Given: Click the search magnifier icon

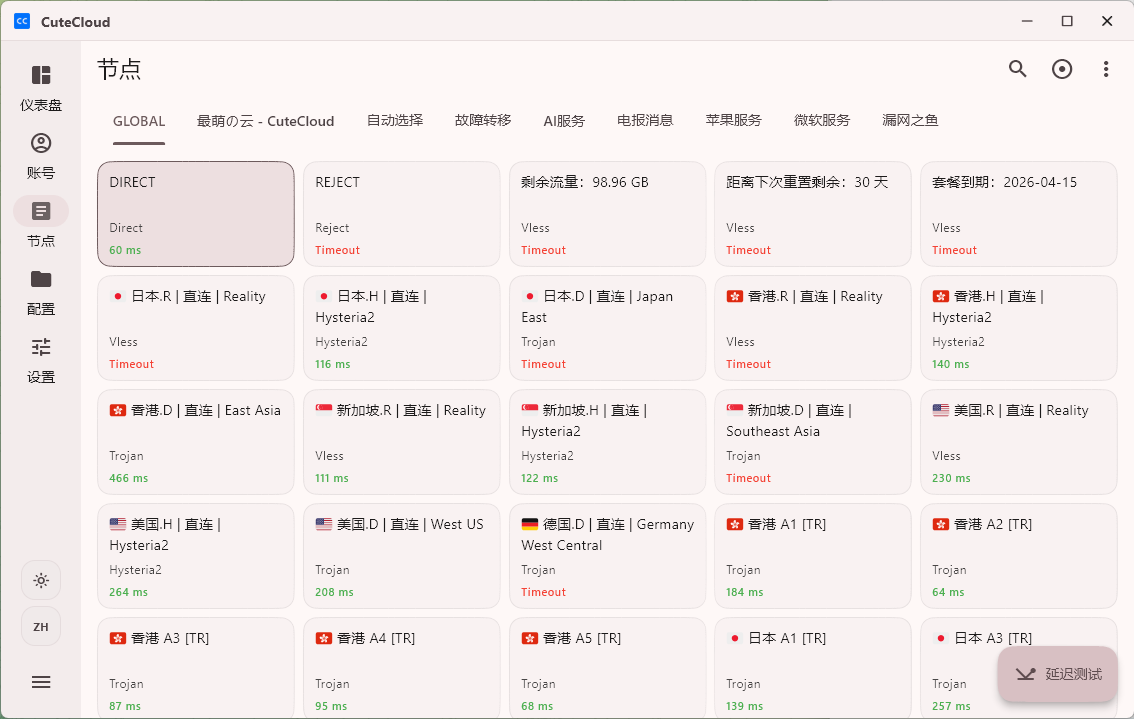Looking at the screenshot, I should (x=1017, y=69).
